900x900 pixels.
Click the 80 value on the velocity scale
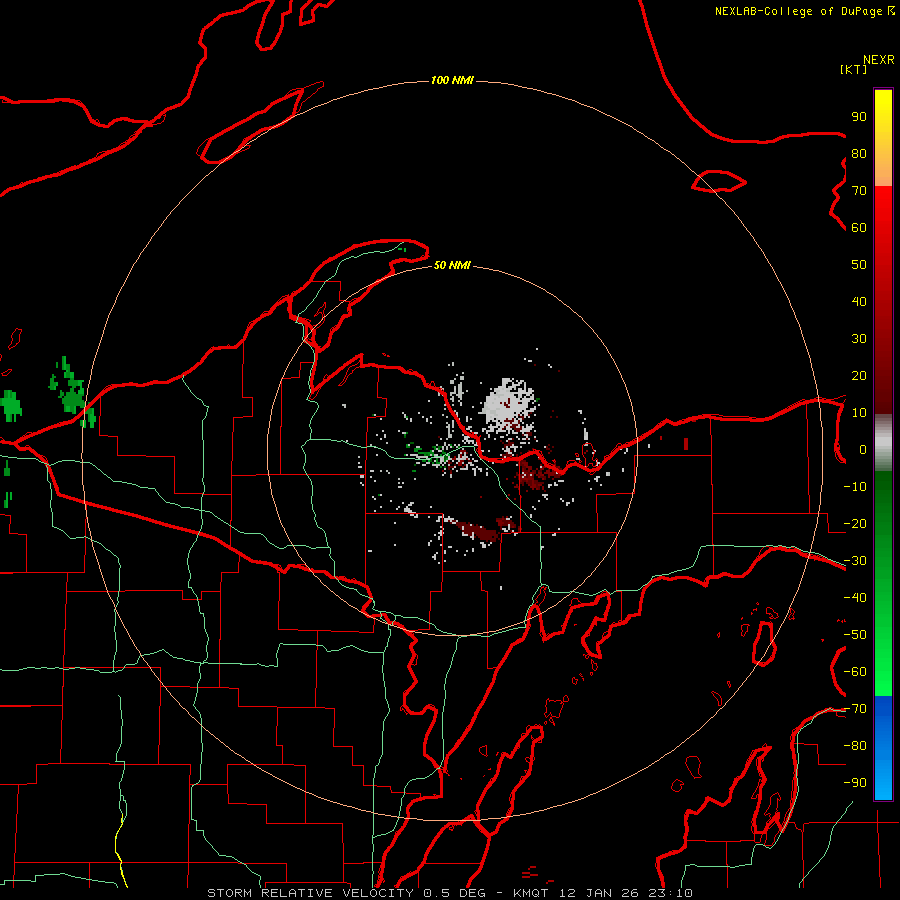[859, 153]
